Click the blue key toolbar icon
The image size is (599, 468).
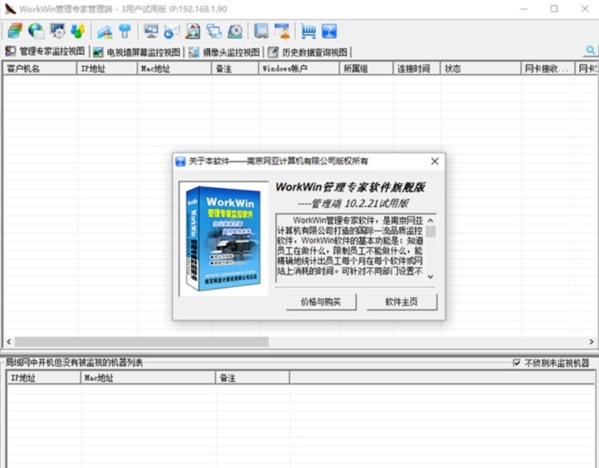[x=125, y=31]
